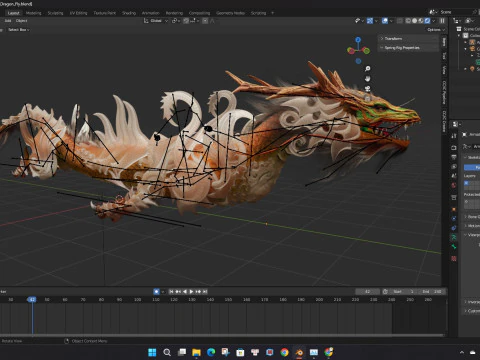The height and width of the screenshot is (360, 480).
Task: Open the Add menu in viewport header
Action: (x=8, y=21)
